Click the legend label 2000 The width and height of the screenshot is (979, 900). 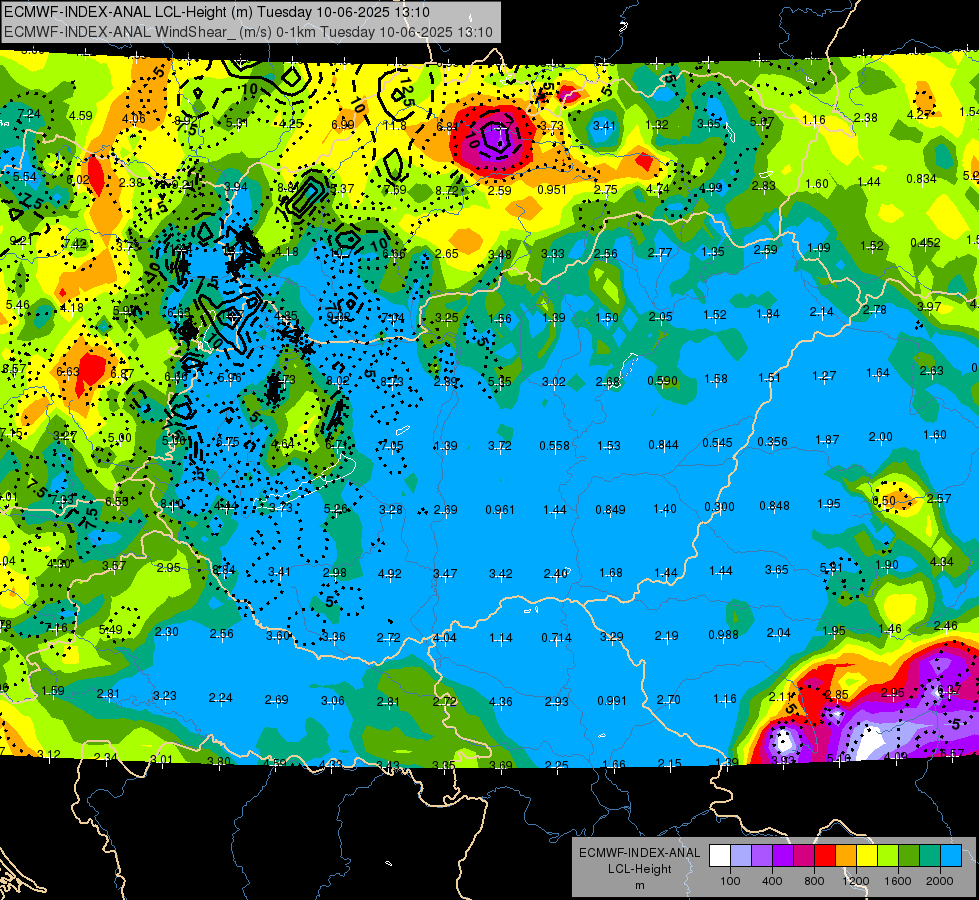(x=939, y=881)
